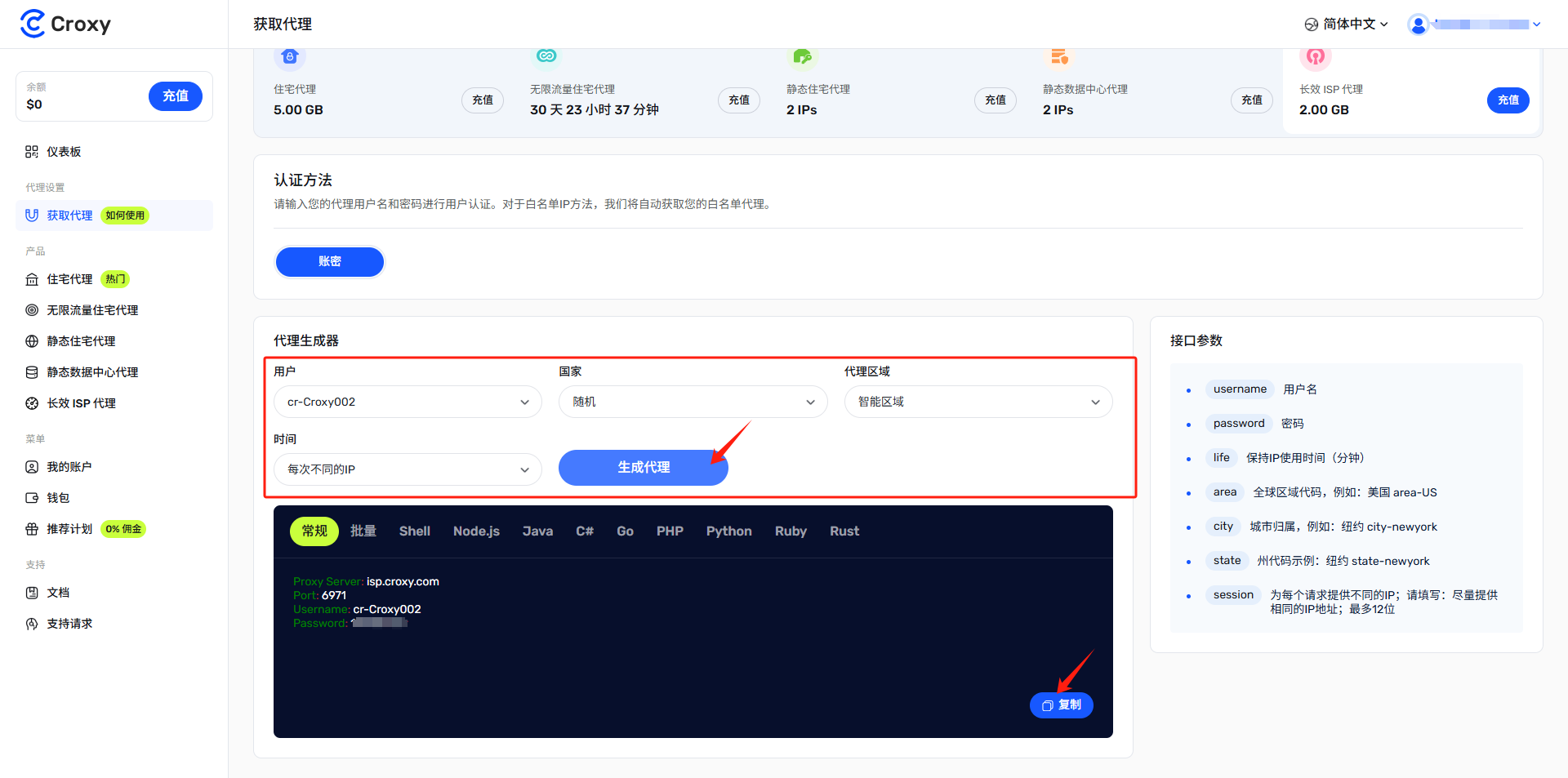Open the time rotation IP dropdown
This screenshot has width=1568, height=778.
408,469
